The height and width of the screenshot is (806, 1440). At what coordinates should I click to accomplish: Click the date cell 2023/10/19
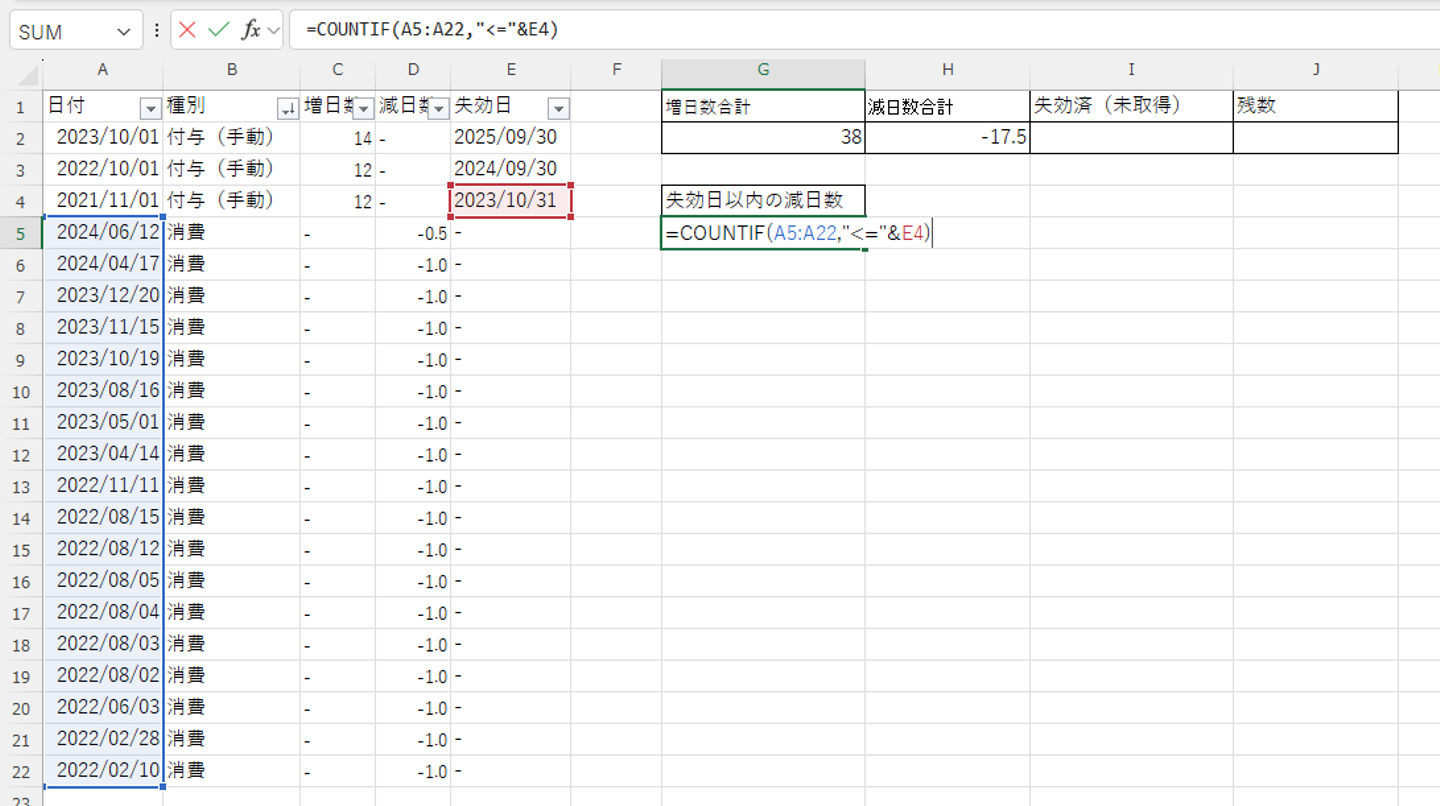pos(103,360)
